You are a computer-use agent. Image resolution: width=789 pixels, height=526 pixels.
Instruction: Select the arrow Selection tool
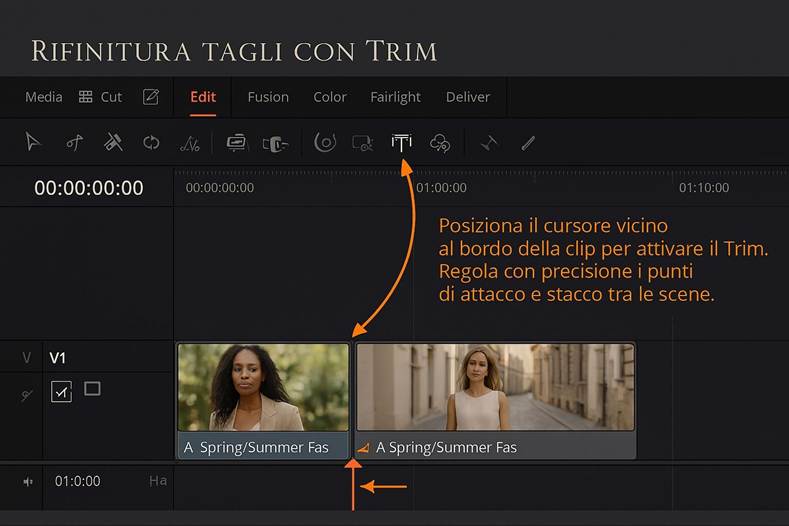(33, 142)
